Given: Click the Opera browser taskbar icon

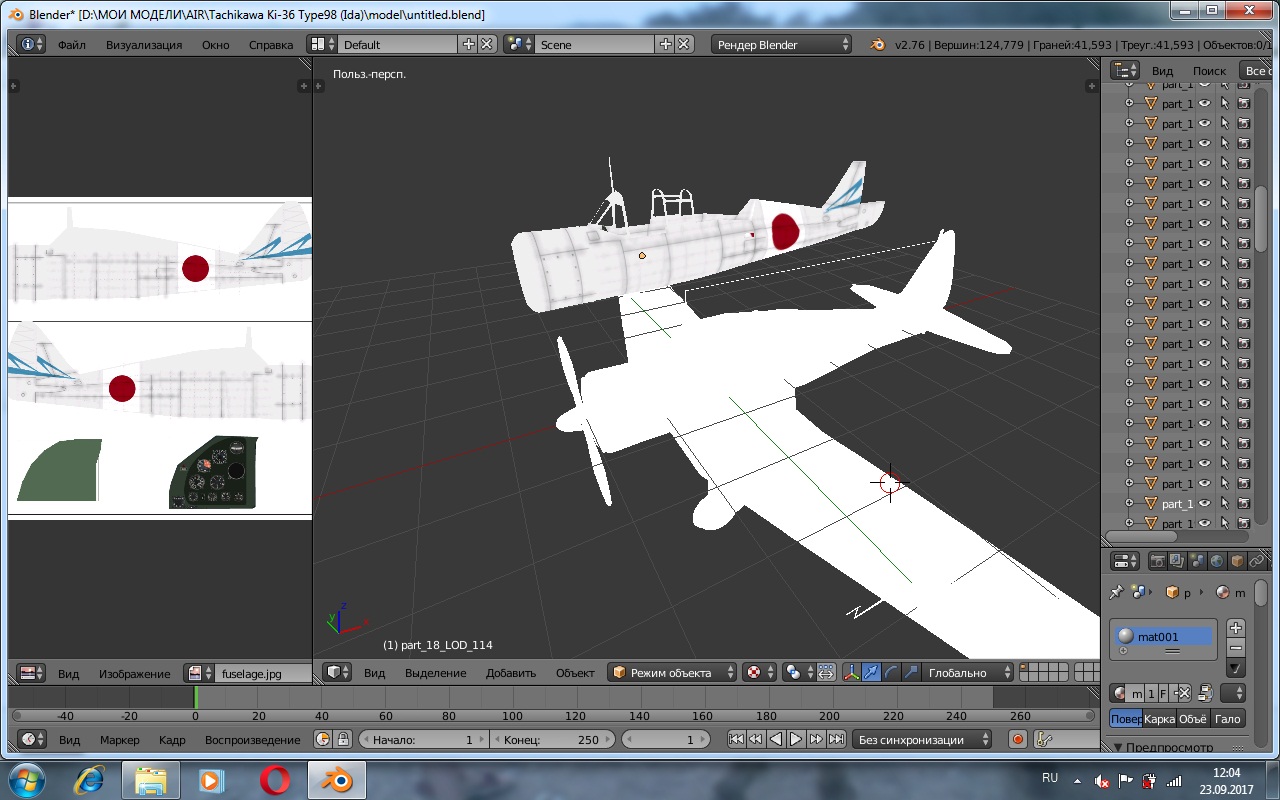Looking at the screenshot, I should point(274,779).
